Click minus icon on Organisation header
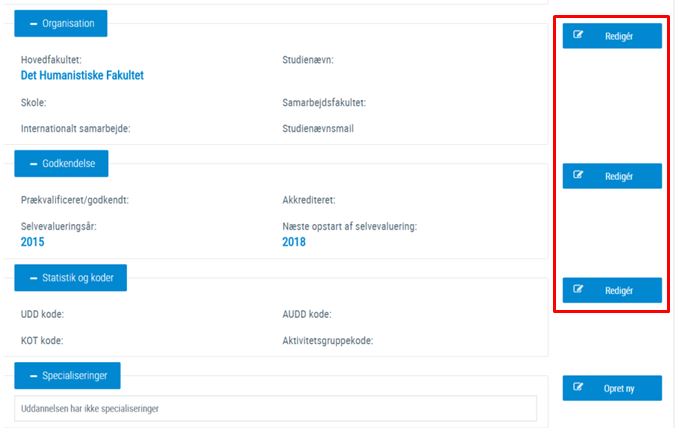 (33, 24)
